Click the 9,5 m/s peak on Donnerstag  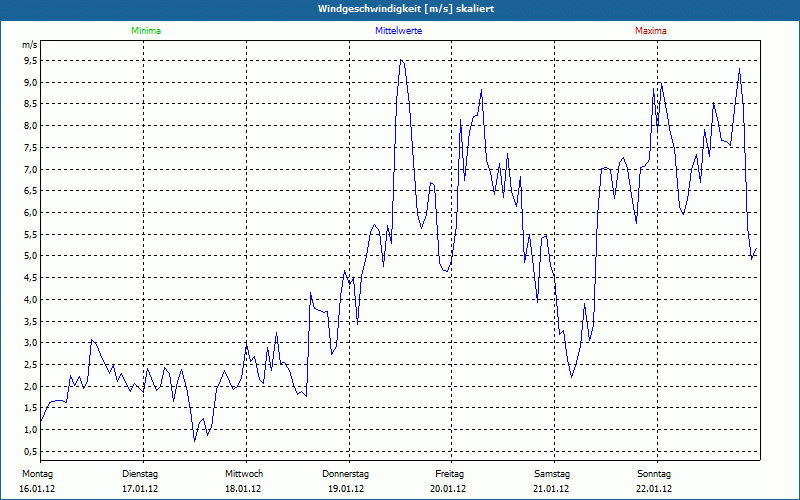click(x=402, y=60)
